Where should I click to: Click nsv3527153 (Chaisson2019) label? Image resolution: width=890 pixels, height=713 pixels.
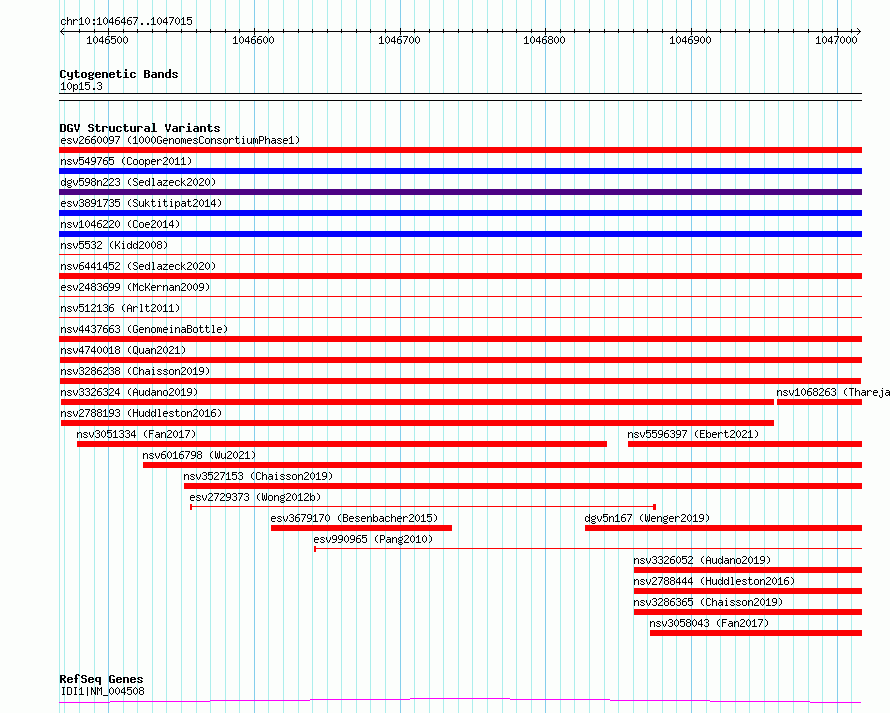tap(258, 476)
